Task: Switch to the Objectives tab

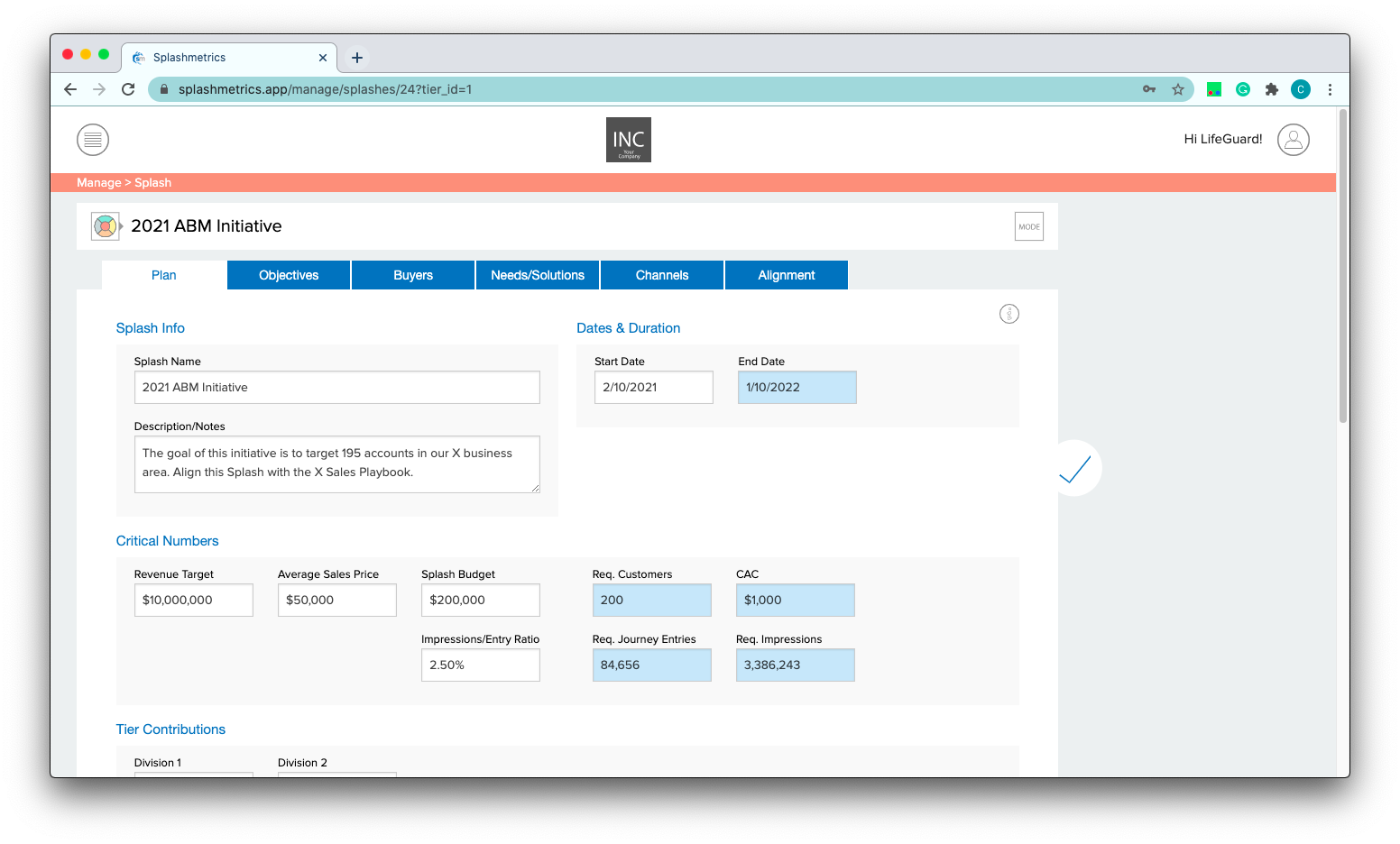Action: 289,275
